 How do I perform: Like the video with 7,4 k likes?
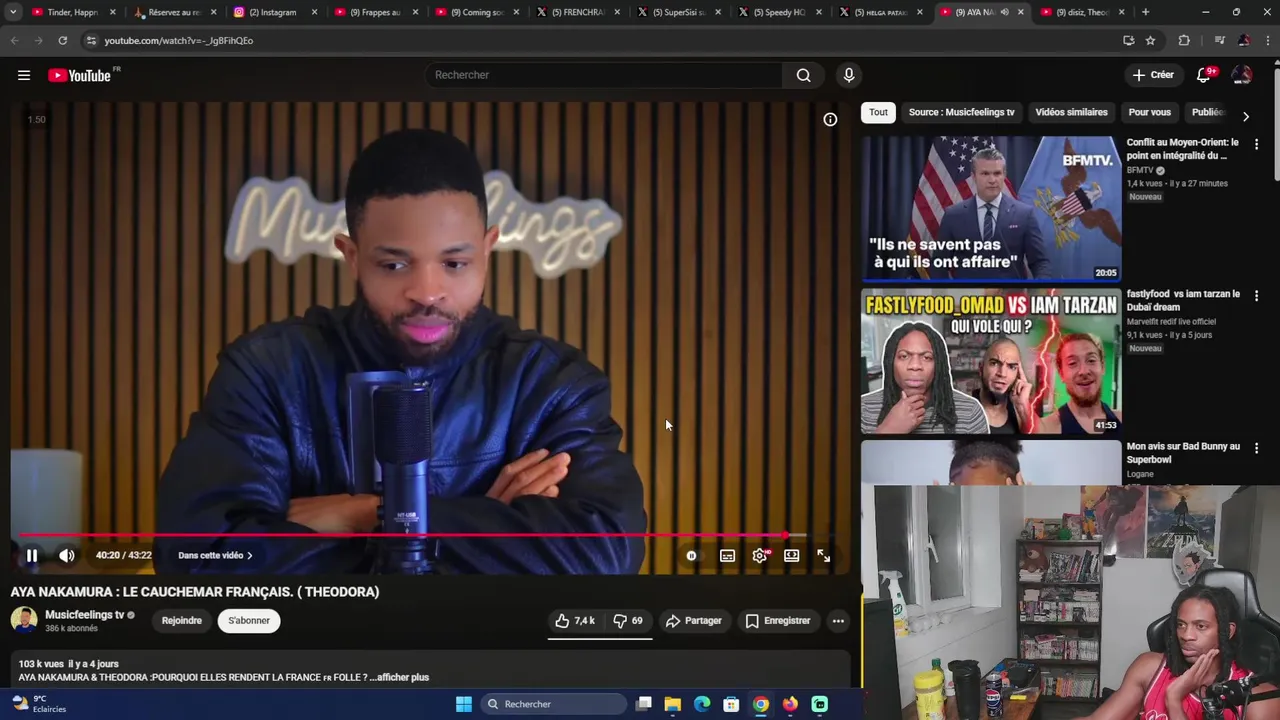(x=575, y=621)
